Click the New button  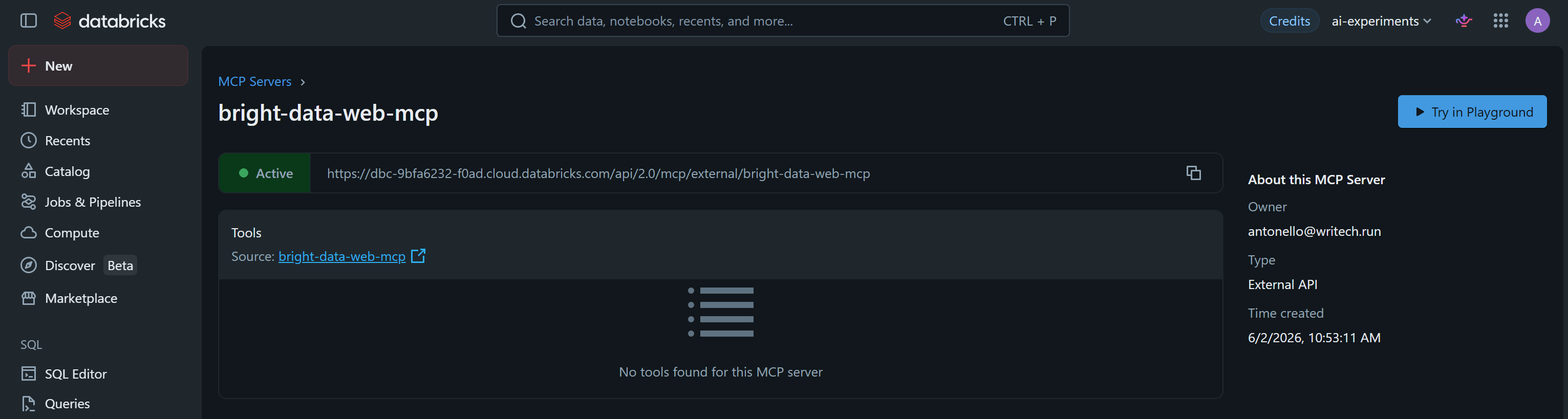[x=98, y=65]
